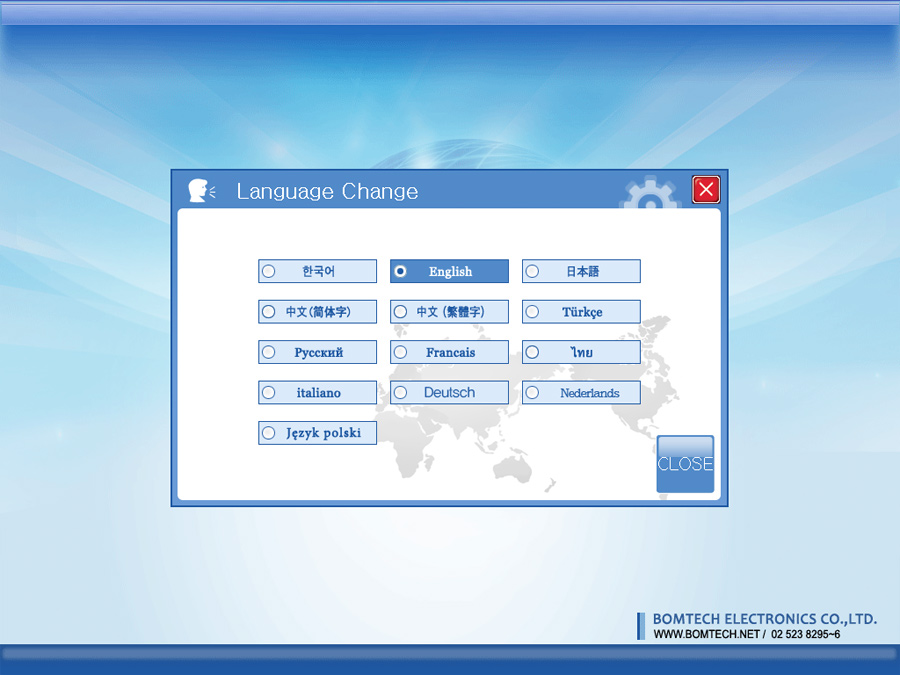Switch to Język polski
This screenshot has height=675, width=900.
click(317, 433)
